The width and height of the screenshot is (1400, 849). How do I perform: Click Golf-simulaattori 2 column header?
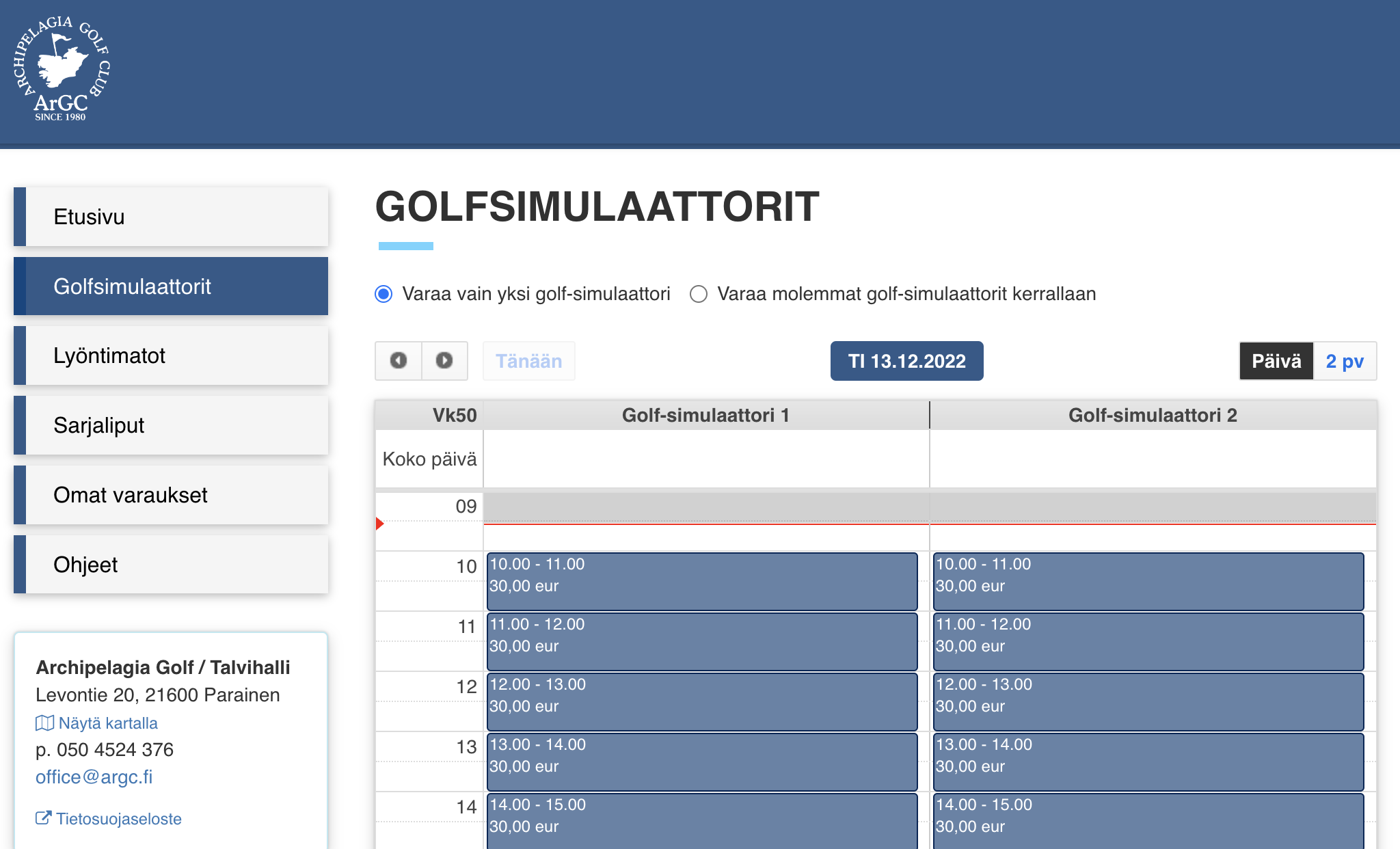pos(1153,415)
